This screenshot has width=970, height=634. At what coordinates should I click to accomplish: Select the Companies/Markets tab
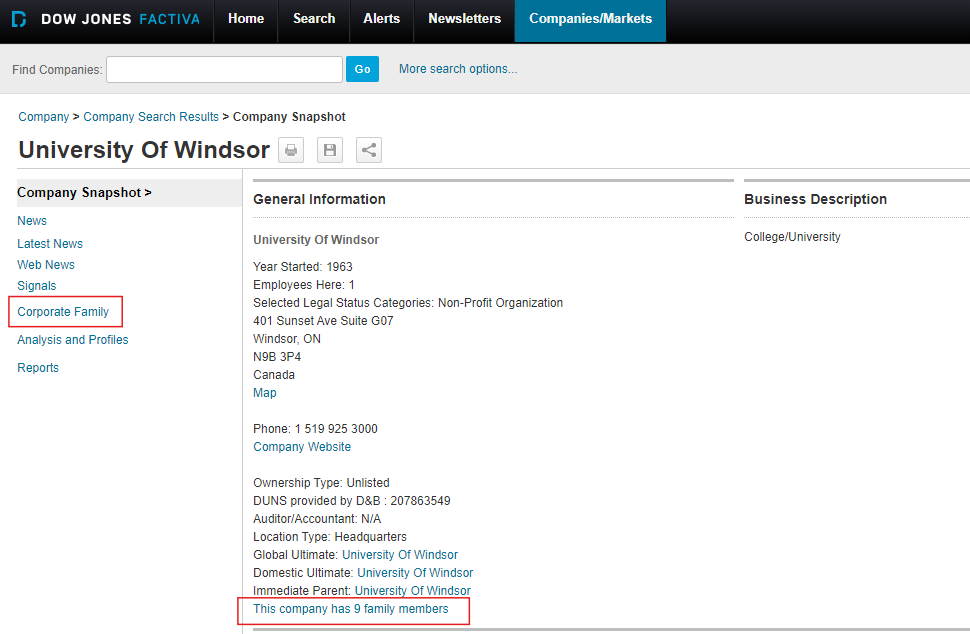coord(590,19)
